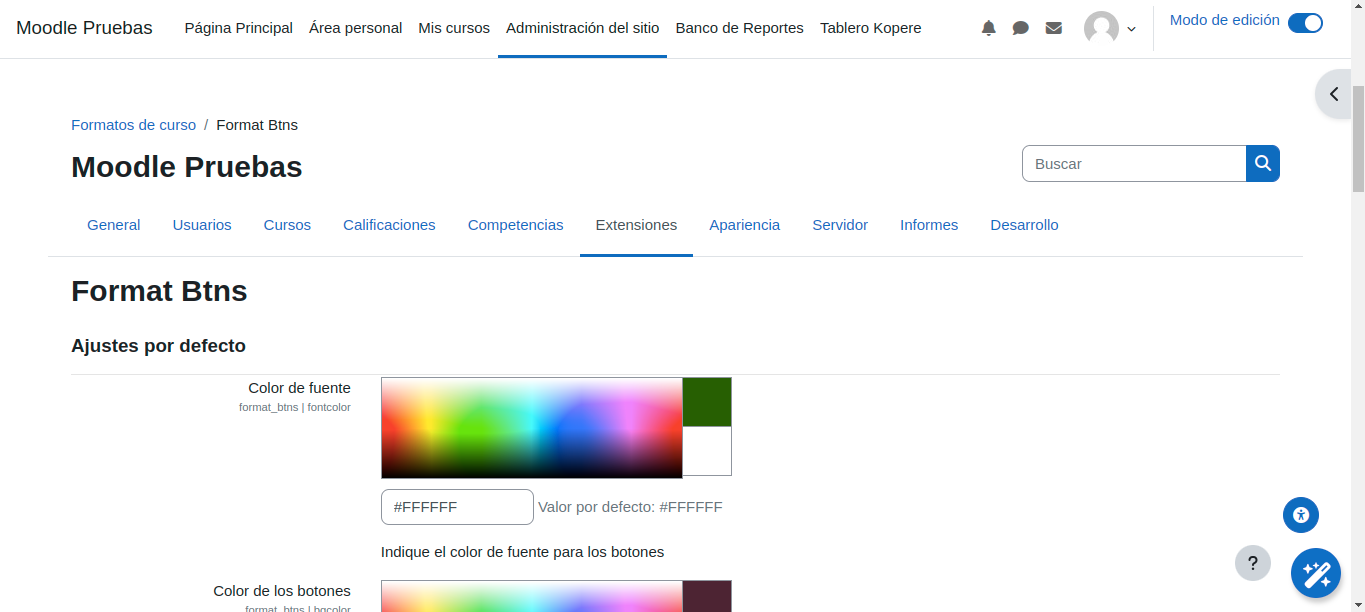Switch to the Usuarios tab
The image size is (1365, 612).
pyautogui.click(x=202, y=225)
